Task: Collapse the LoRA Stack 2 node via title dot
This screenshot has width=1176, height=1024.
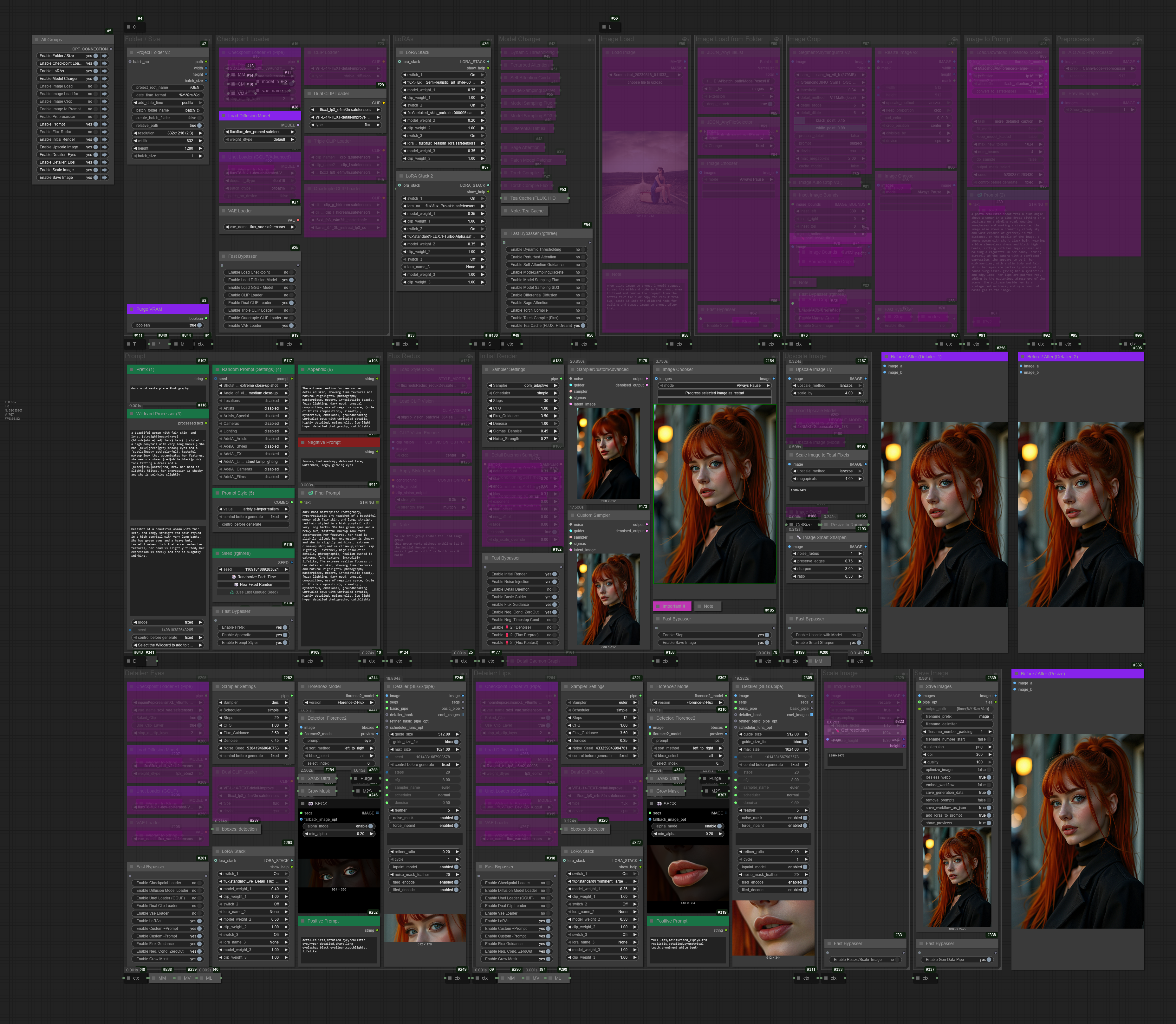Action: pos(400,176)
